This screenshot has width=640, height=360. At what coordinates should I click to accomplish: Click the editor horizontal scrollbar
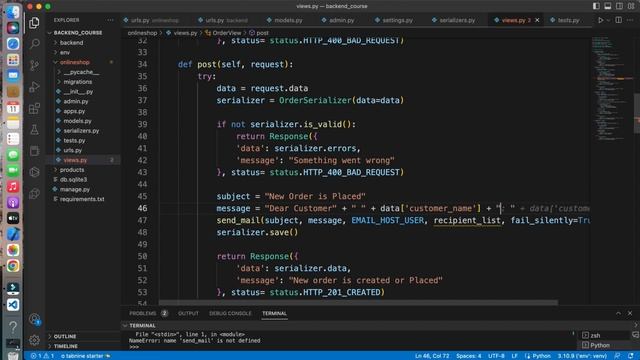pos(358,303)
